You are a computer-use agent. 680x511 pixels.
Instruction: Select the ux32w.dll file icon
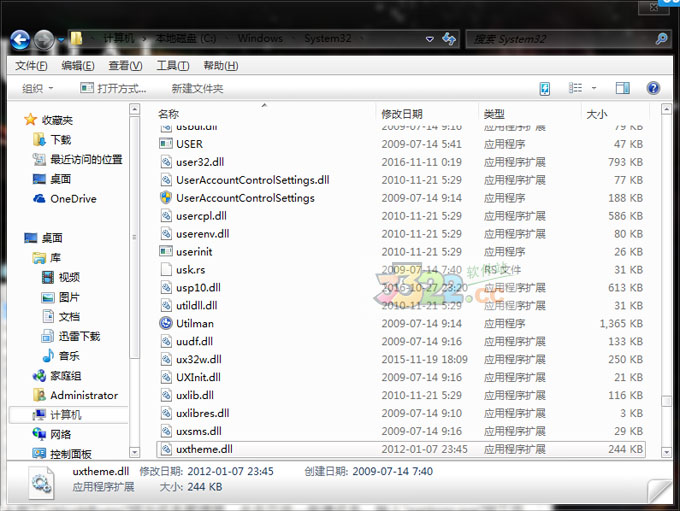(166, 359)
